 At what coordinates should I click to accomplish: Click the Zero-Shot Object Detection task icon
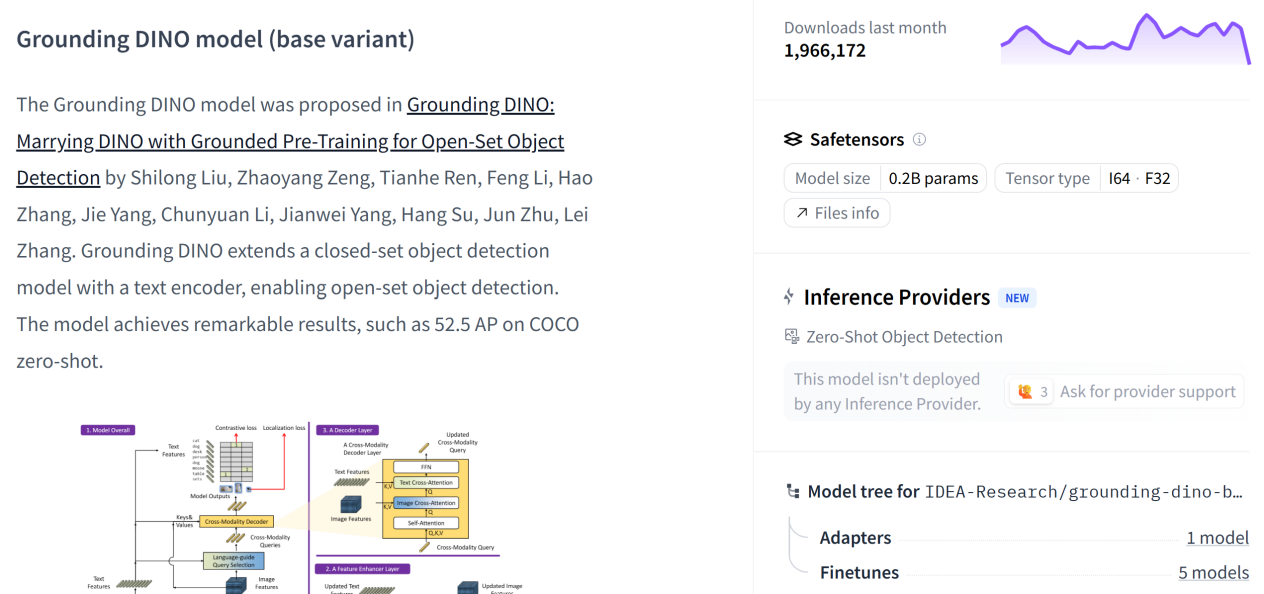coord(792,337)
